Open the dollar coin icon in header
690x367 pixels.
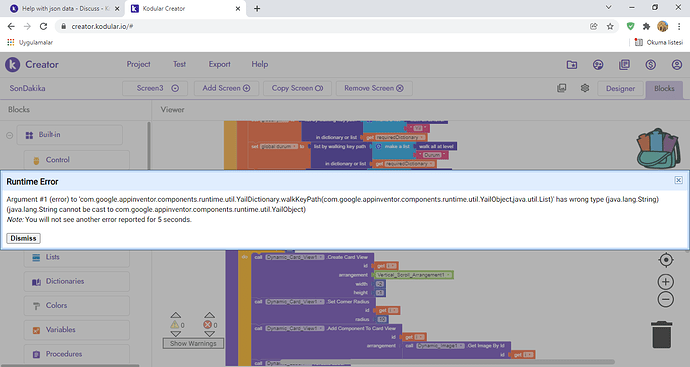650,65
